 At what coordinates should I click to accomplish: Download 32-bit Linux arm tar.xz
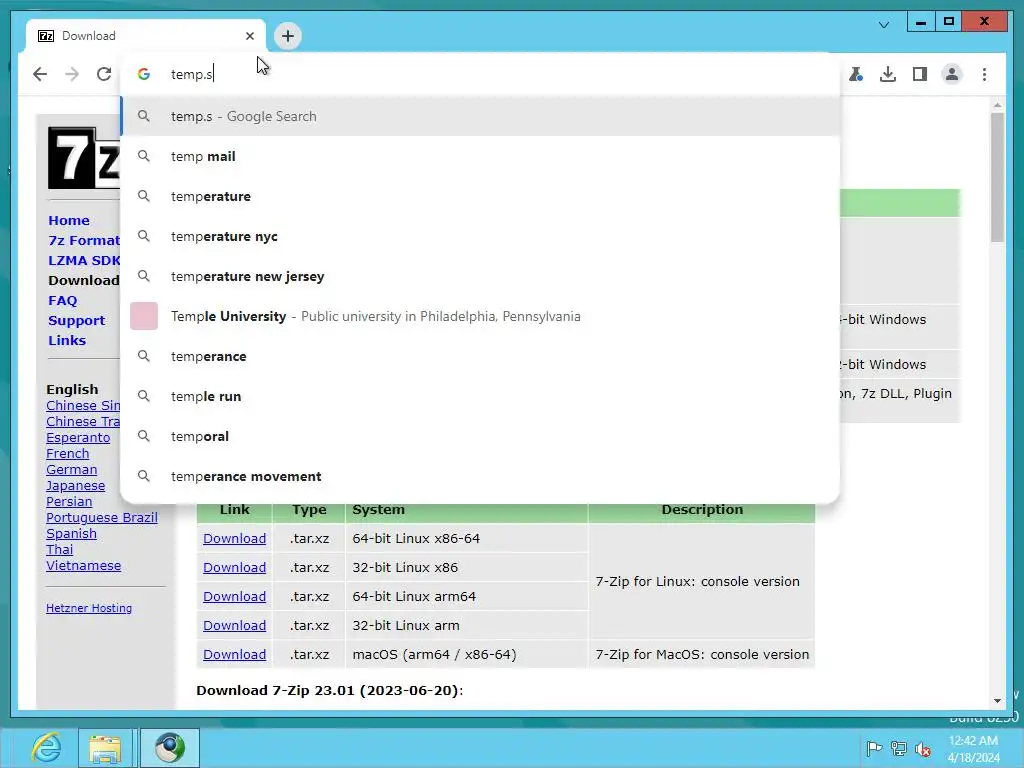[x=234, y=626]
